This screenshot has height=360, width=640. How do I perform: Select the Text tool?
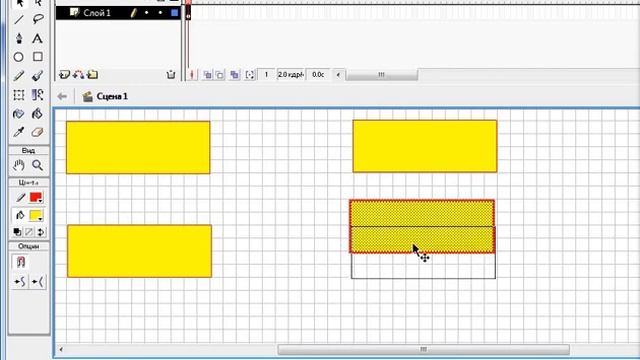pyautogui.click(x=38, y=38)
